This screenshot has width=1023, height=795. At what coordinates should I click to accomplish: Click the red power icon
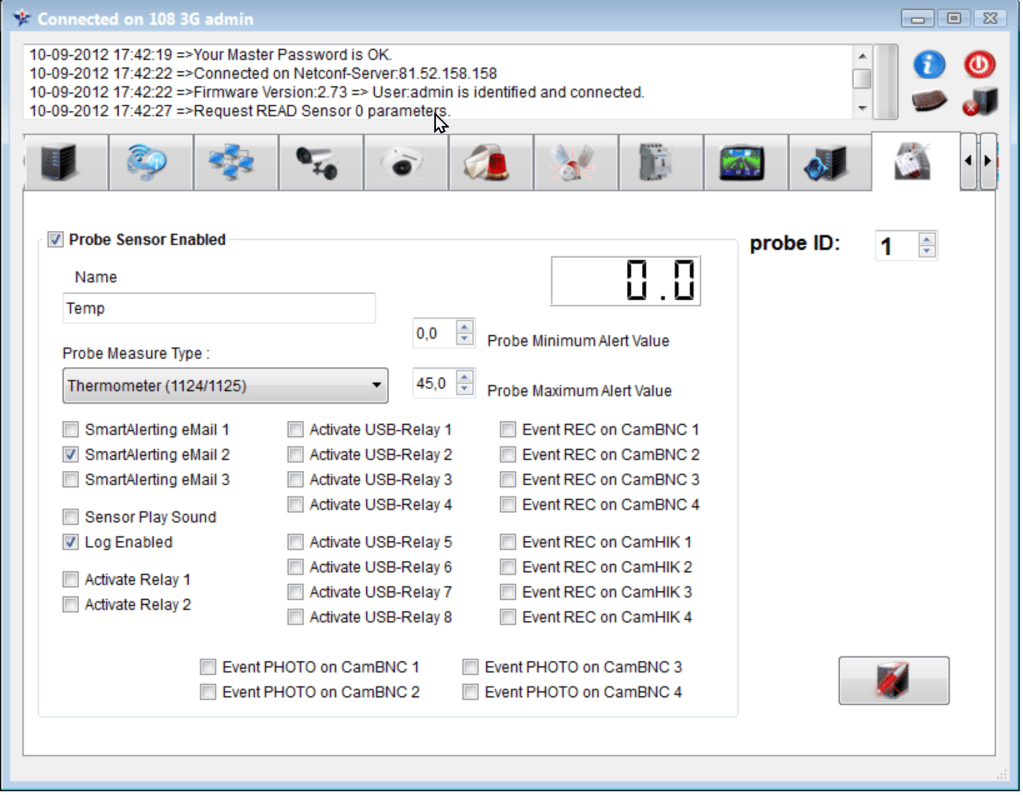979,65
